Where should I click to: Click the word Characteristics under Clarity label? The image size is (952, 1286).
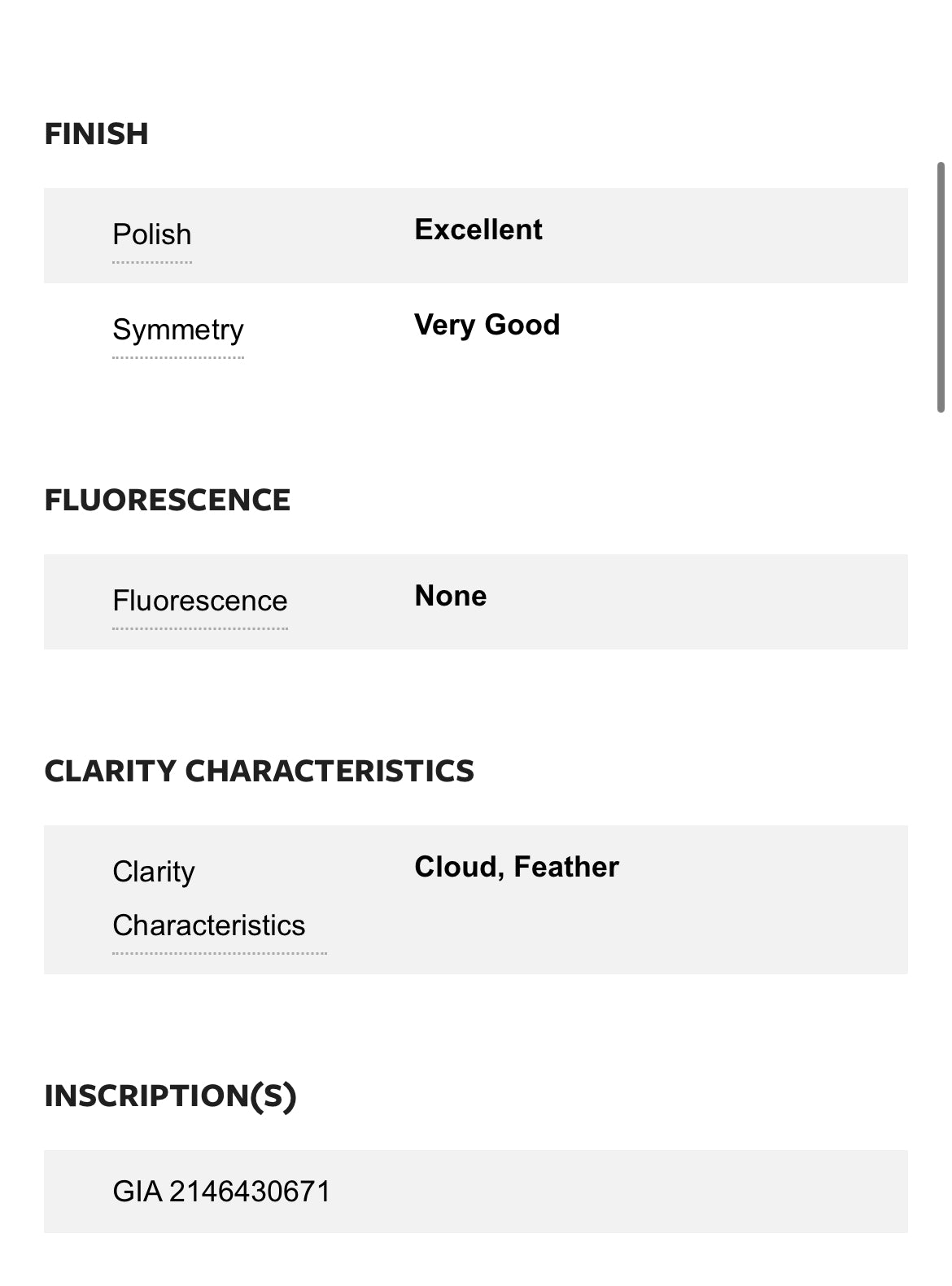click(209, 925)
